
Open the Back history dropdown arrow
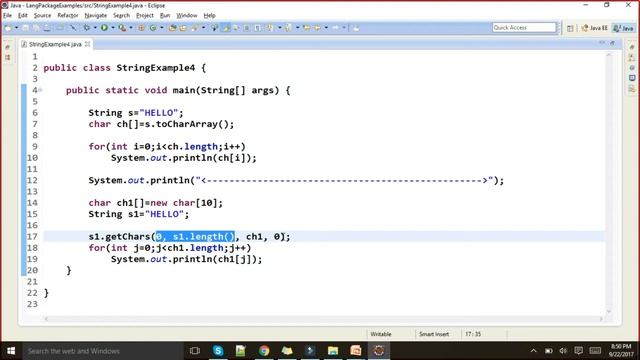(x=326, y=28)
